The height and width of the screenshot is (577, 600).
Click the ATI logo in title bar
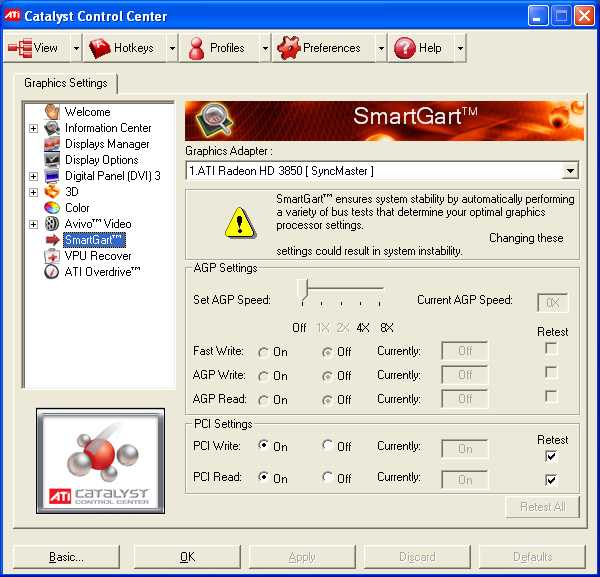(12, 16)
